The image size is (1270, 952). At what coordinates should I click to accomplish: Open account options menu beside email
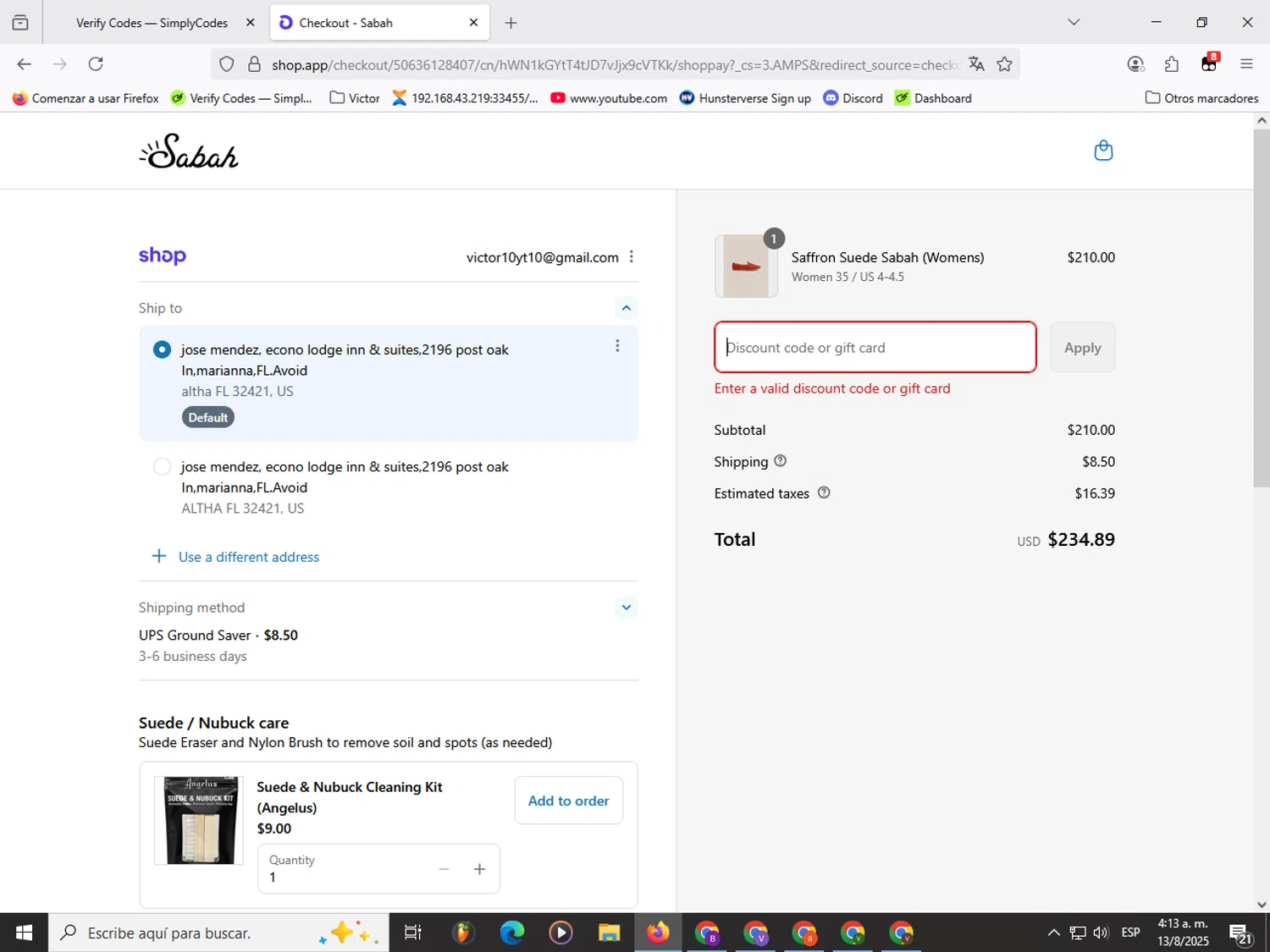tap(632, 256)
